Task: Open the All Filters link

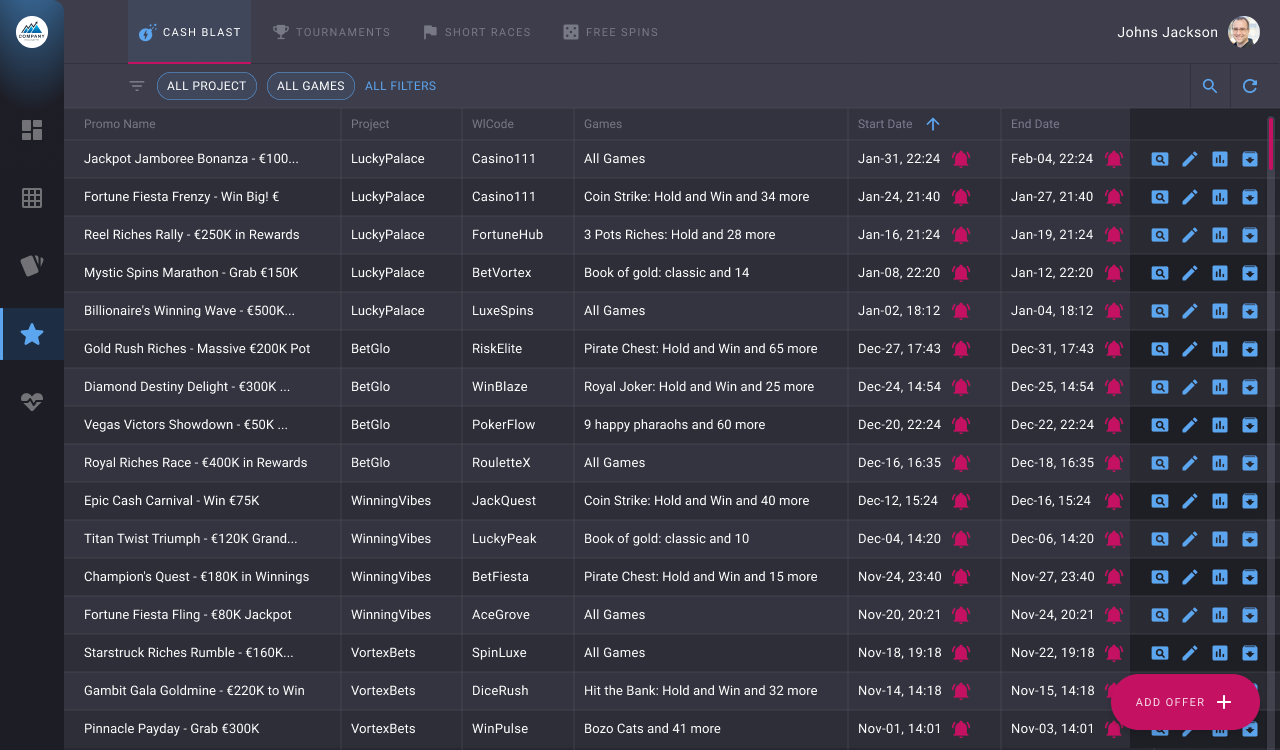Action: point(400,86)
